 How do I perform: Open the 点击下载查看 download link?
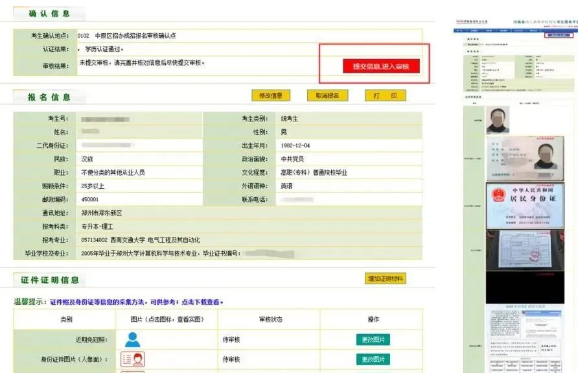click(201, 302)
